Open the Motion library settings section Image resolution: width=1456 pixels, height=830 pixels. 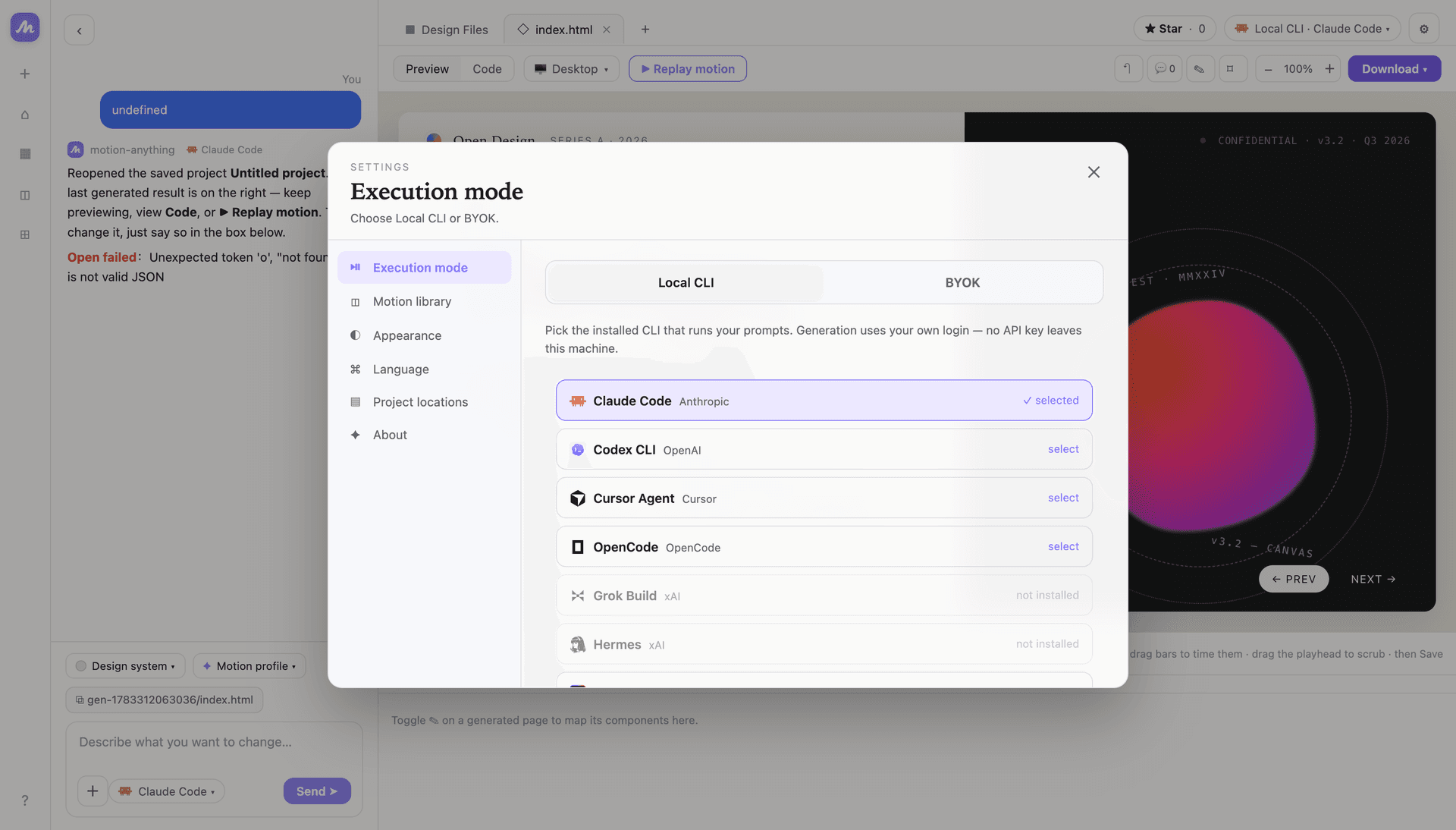(x=424, y=302)
